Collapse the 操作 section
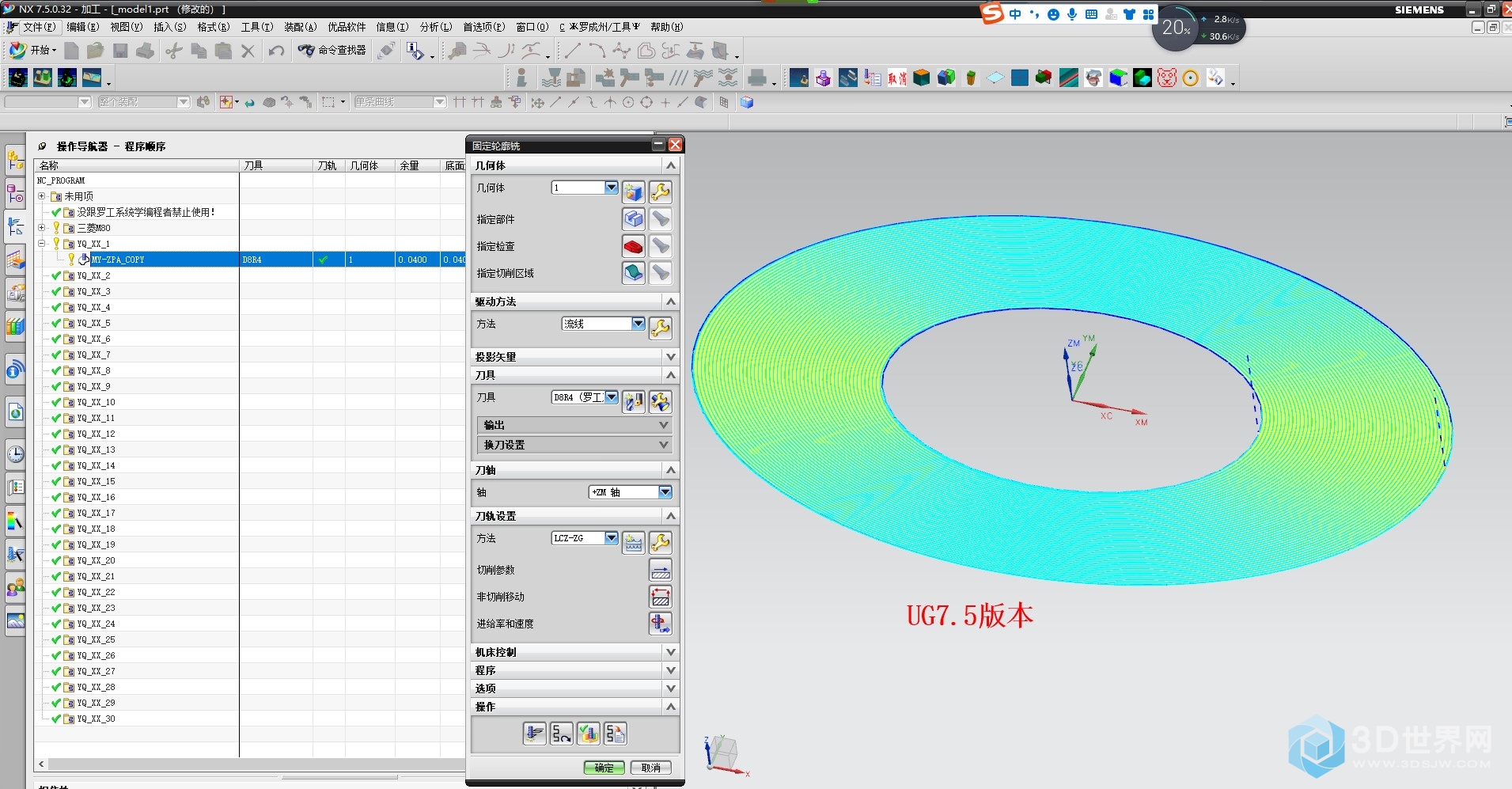 coord(575,707)
